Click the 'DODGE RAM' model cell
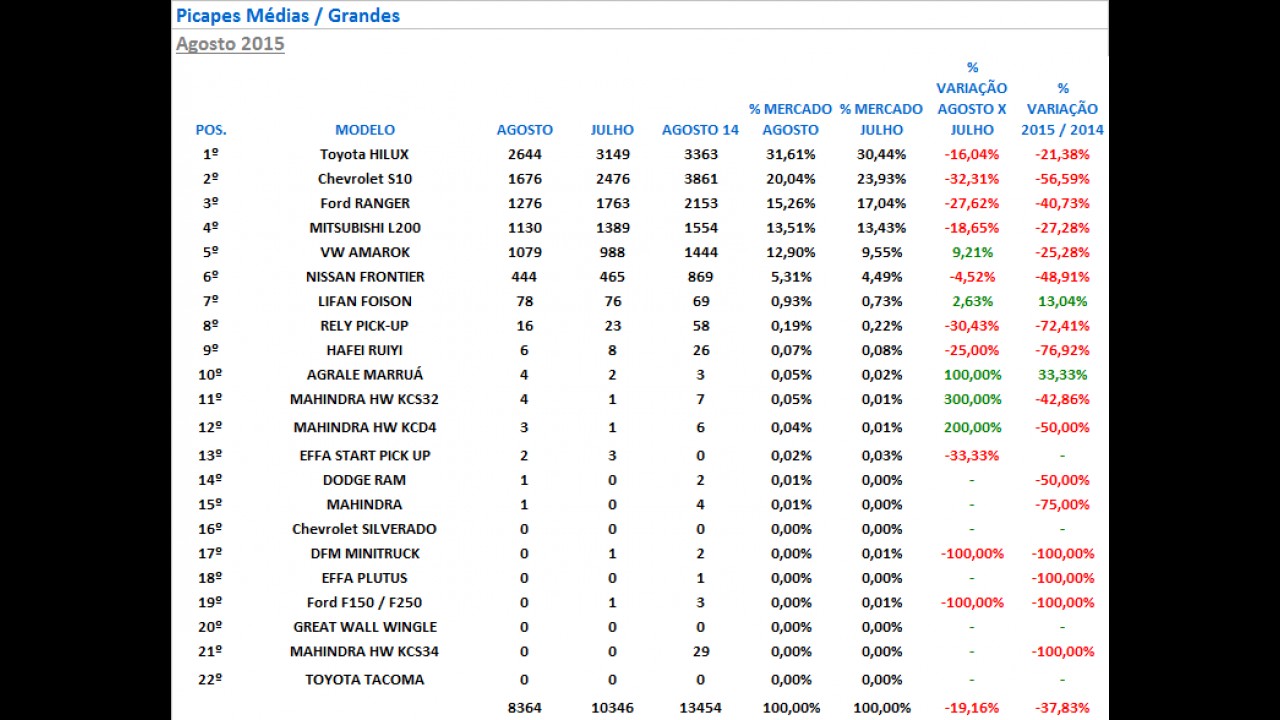 click(365, 480)
